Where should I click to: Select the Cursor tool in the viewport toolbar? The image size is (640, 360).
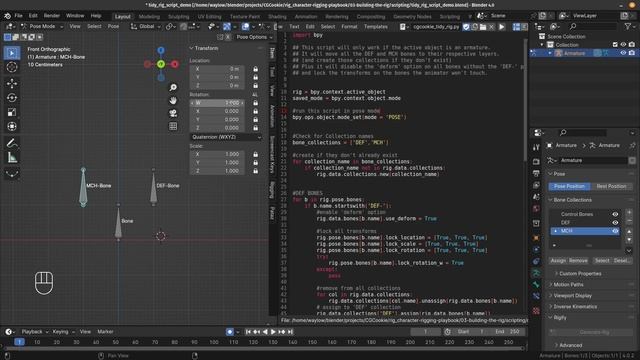pyautogui.click(x=12, y=67)
